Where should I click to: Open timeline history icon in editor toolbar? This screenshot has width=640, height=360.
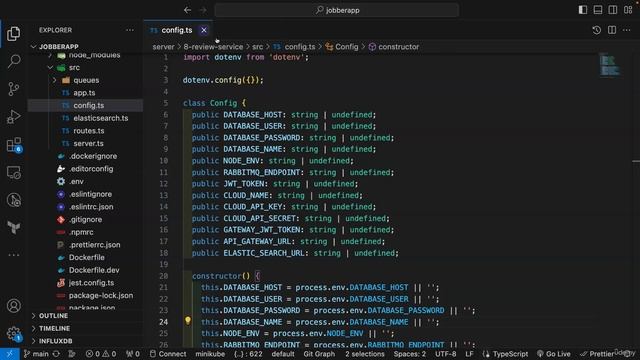coord(596,30)
